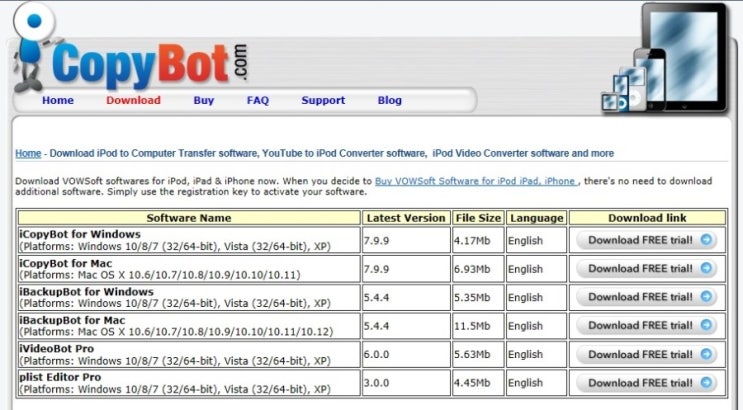
Task: Click the blue arrow icon for iVideoBot Pro
Action: pyautogui.click(x=706, y=354)
